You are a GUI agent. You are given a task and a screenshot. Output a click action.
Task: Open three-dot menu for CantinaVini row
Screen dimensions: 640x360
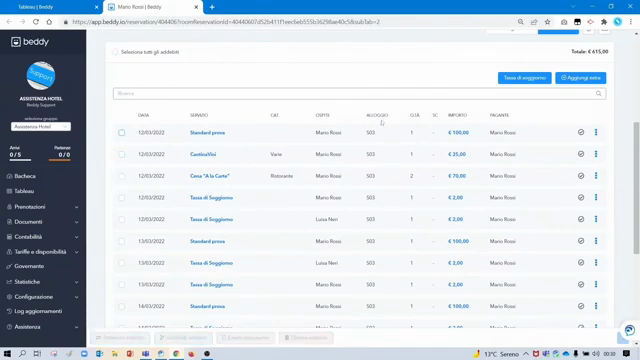(x=596, y=154)
